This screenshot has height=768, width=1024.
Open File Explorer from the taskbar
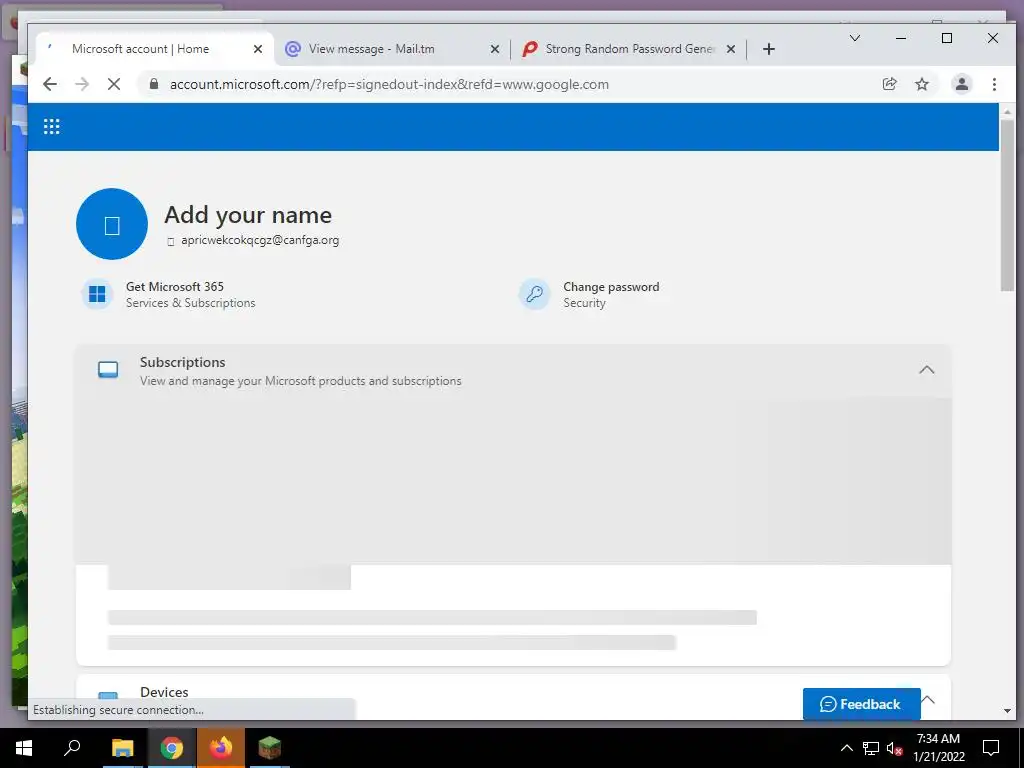(x=122, y=748)
